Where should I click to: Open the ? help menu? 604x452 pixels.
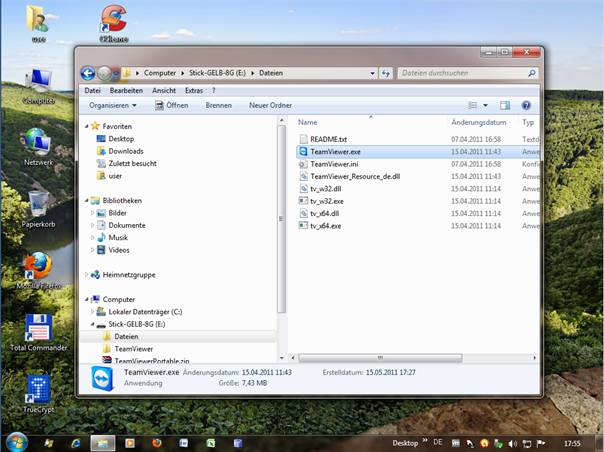pos(213,91)
